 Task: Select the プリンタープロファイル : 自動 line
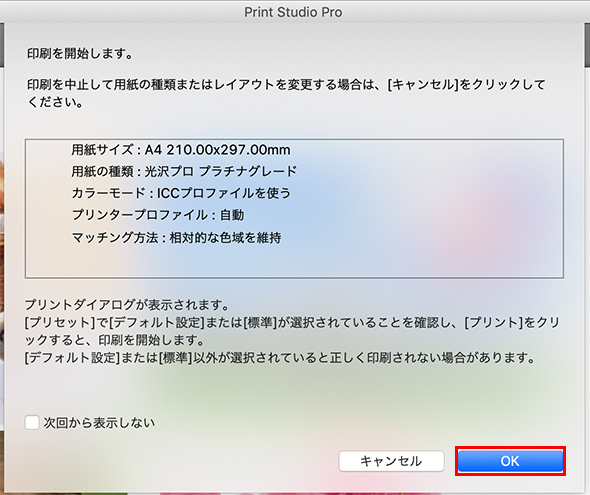click(x=158, y=215)
